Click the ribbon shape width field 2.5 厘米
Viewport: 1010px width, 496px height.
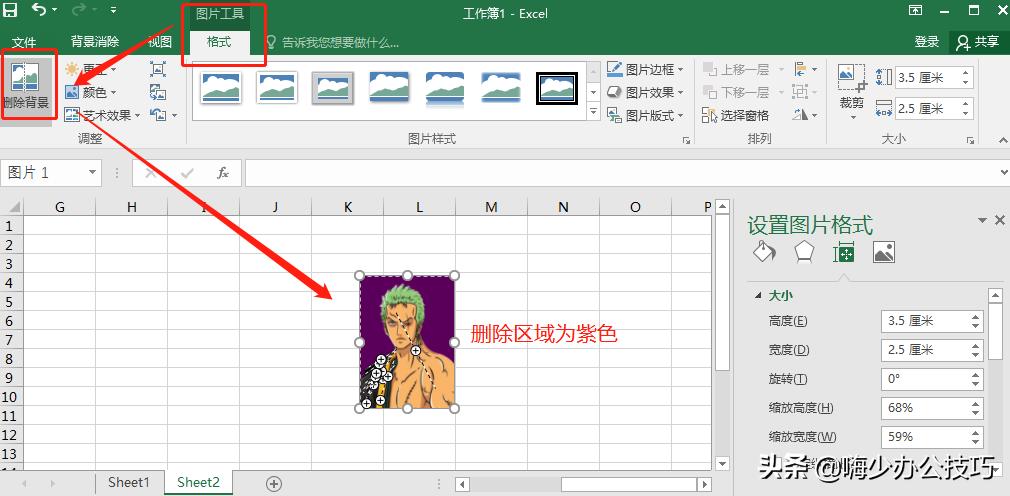(926, 108)
